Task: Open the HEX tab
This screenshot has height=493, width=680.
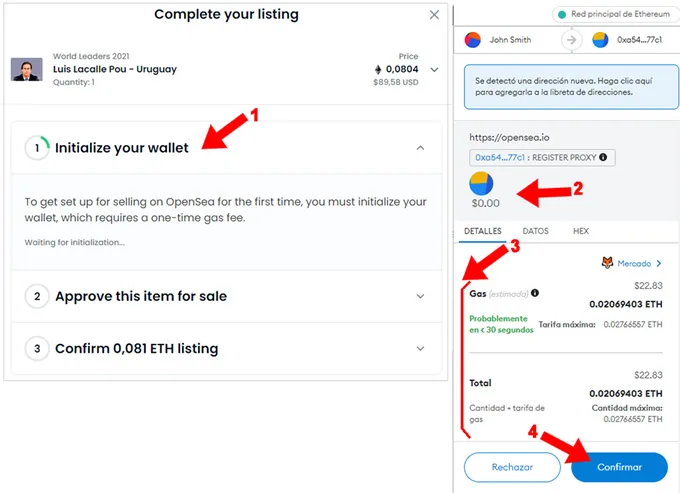Action: (x=581, y=231)
